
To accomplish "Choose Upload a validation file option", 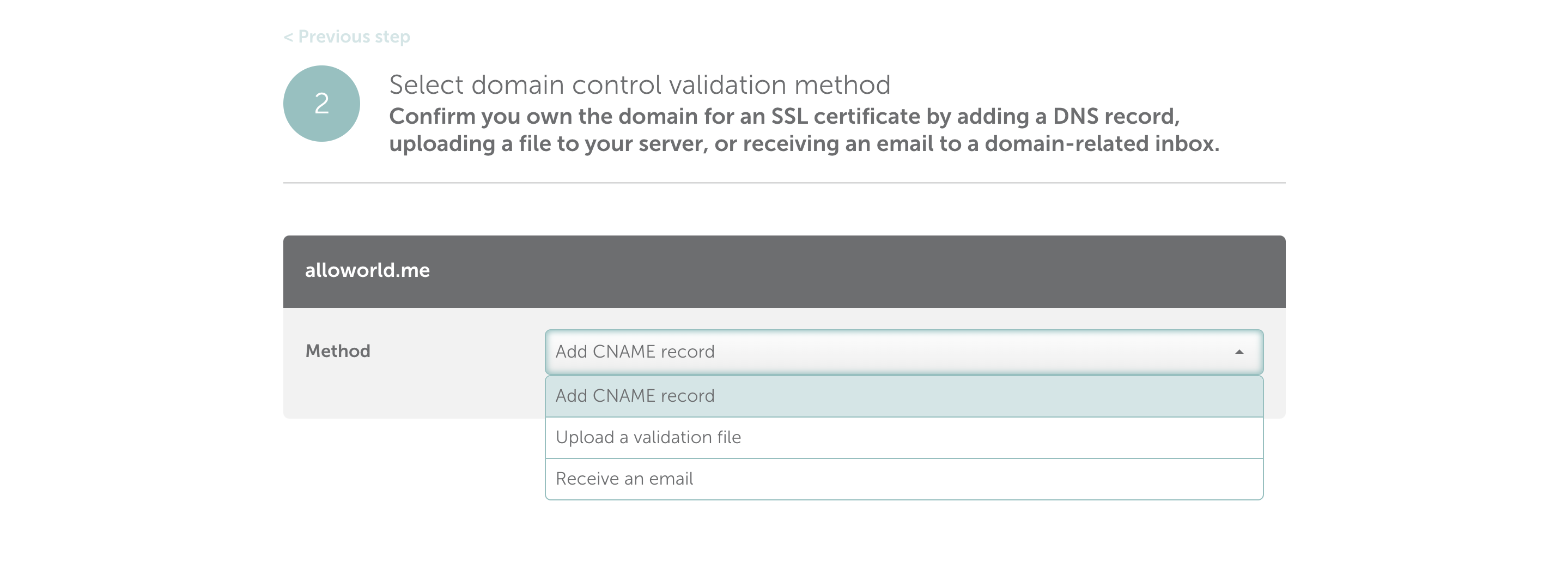I will [x=648, y=437].
